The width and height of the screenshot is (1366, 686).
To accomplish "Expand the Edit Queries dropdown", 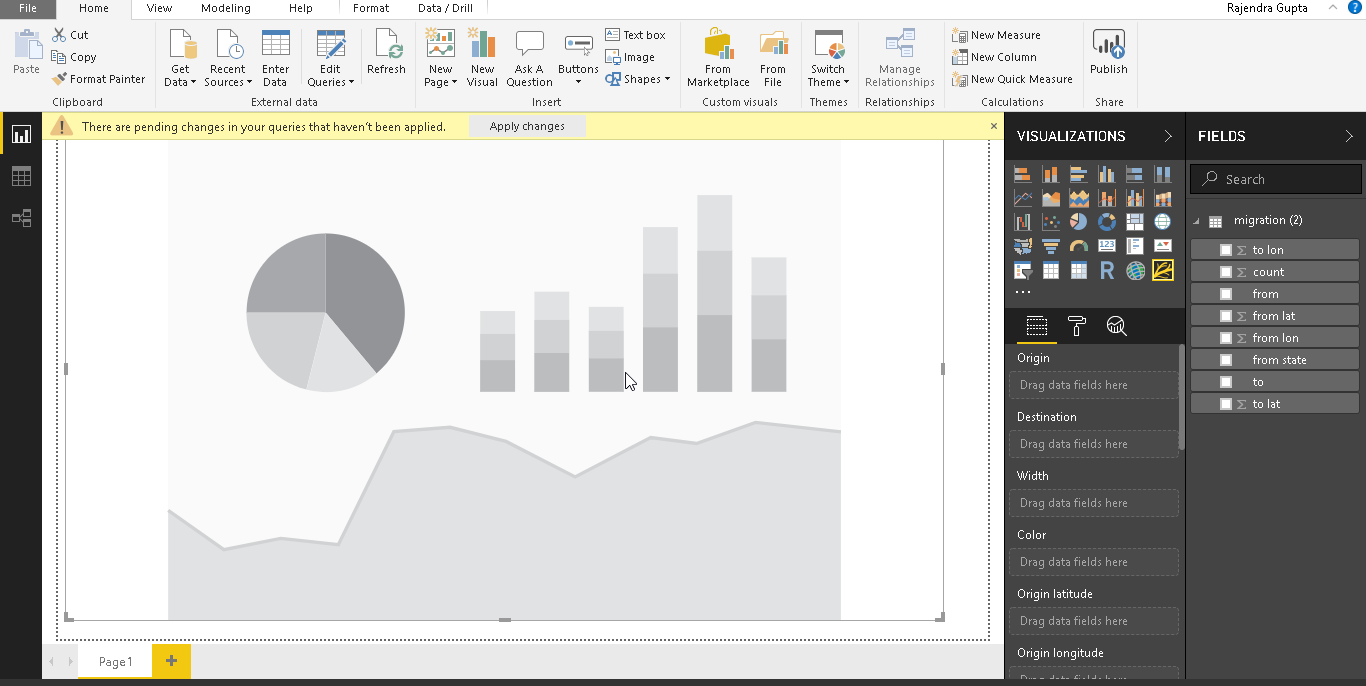I will point(331,58).
